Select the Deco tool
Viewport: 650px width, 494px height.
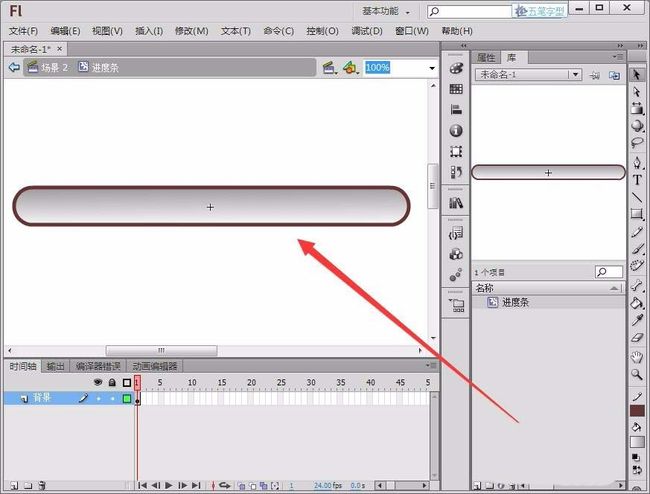coord(637,265)
